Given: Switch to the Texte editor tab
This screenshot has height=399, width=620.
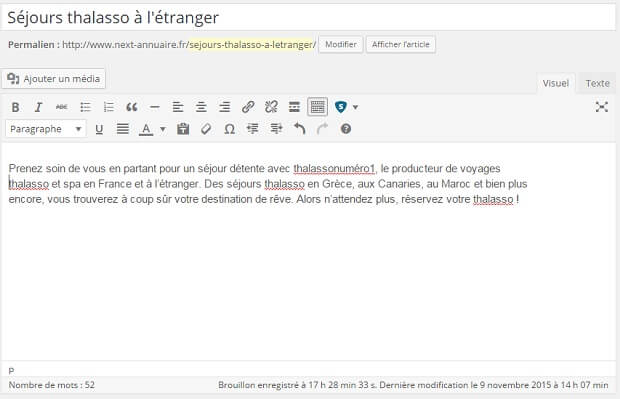Looking at the screenshot, I should coord(597,83).
